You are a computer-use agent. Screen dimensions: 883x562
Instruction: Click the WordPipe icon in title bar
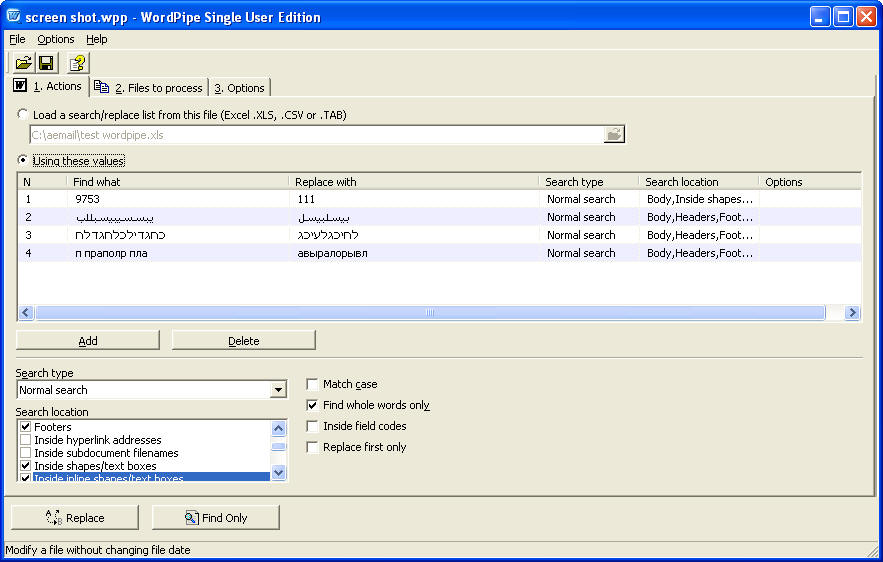[13, 17]
